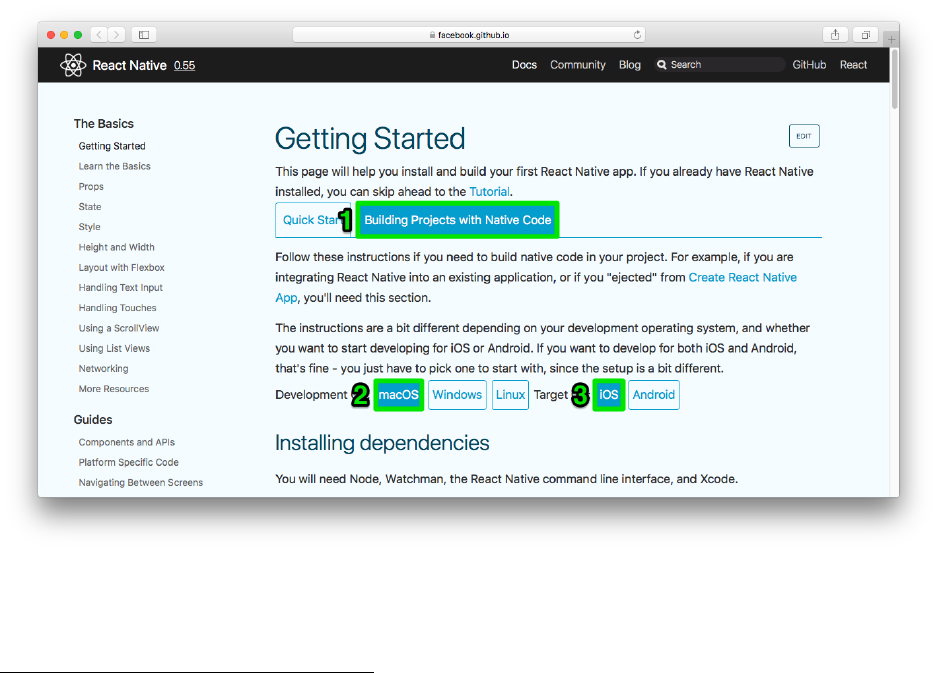937x673 pixels.
Task: Open Layout with Flexbox sidebar item
Action: pyautogui.click(x=121, y=267)
